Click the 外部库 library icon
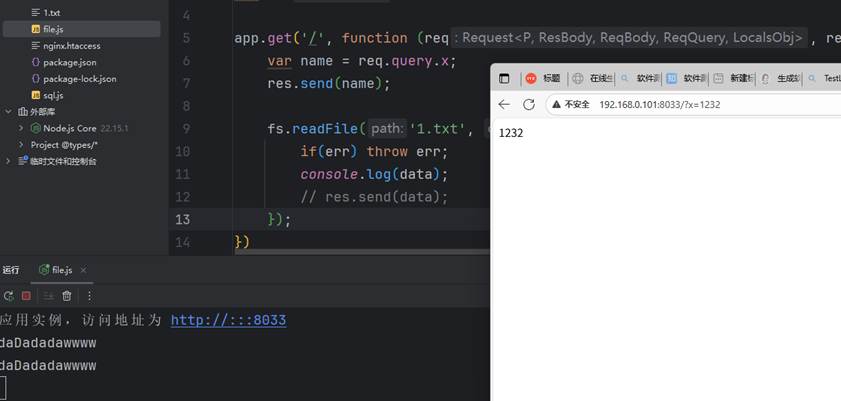Screen dimensions: 841x401 tap(23, 112)
